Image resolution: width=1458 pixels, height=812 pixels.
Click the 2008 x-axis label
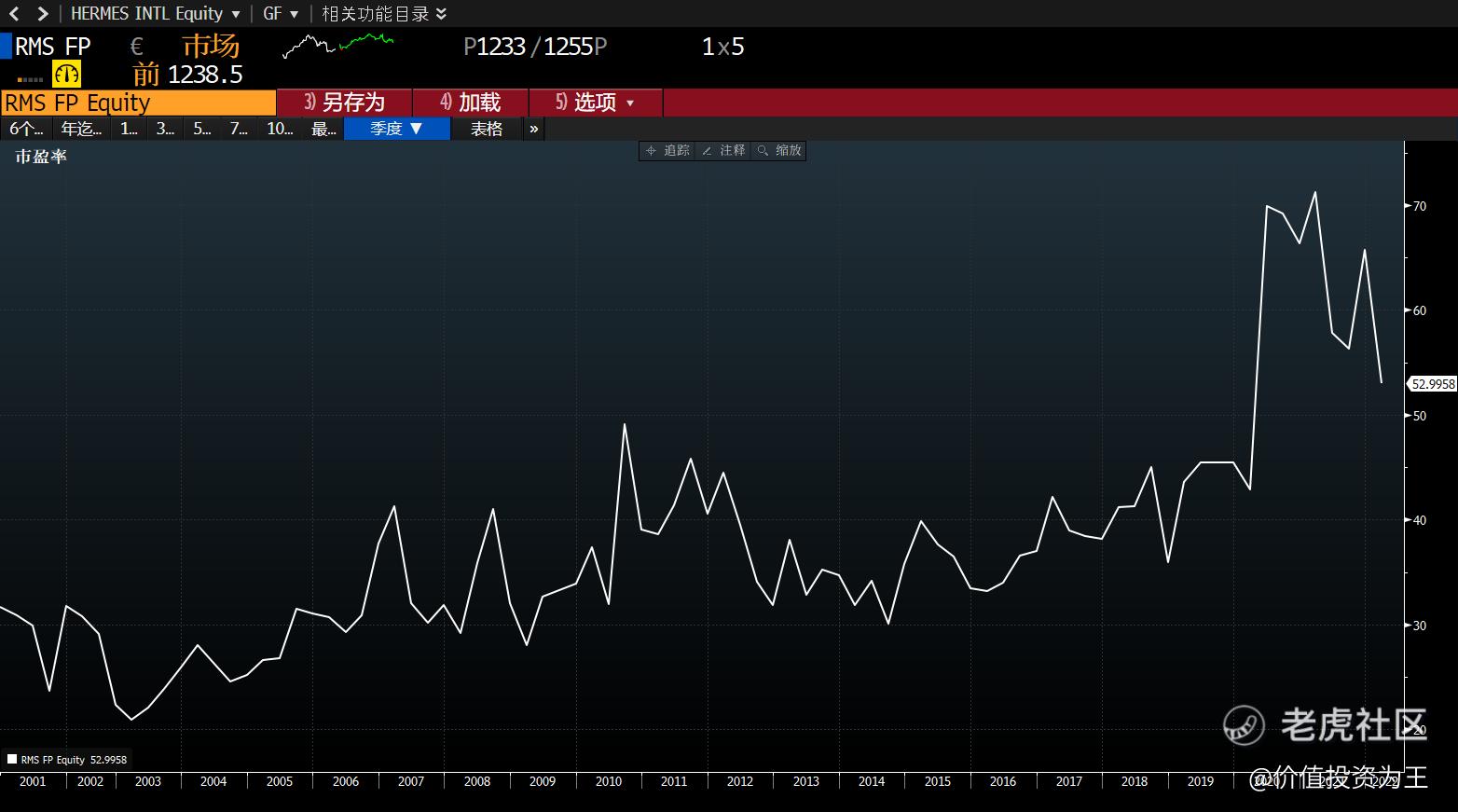click(x=477, y=781)
